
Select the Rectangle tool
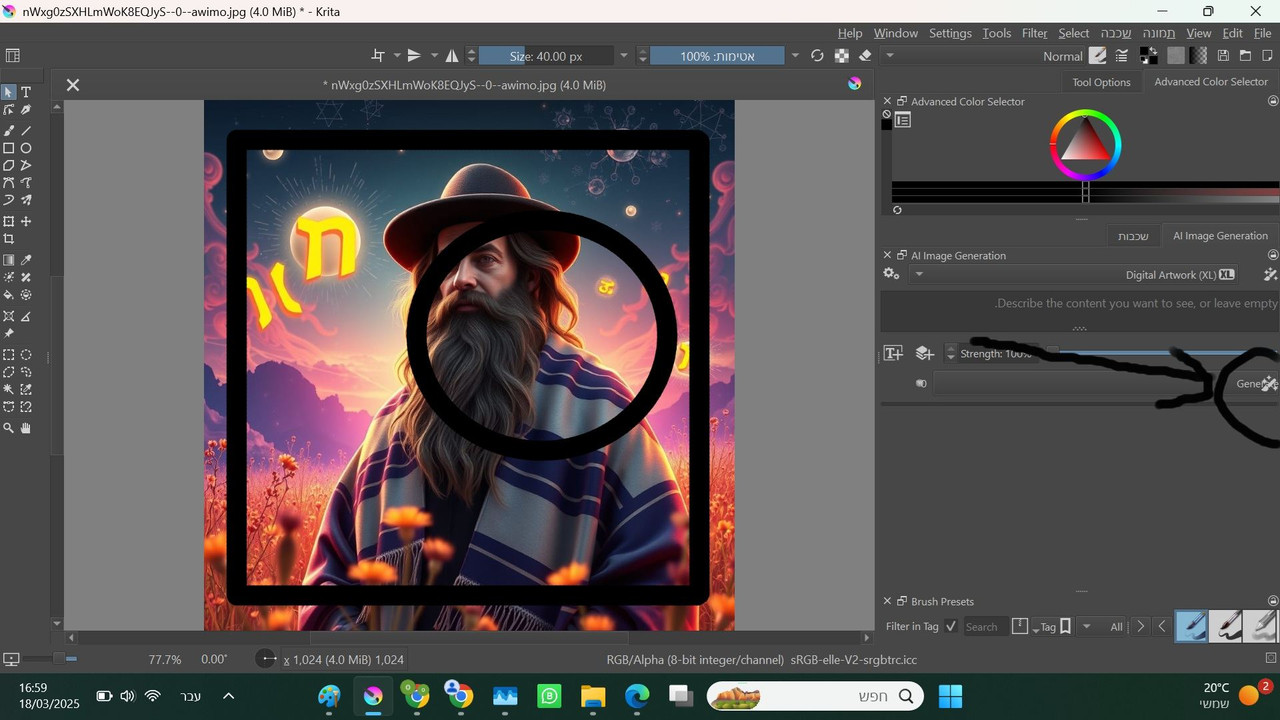(9, 148)
